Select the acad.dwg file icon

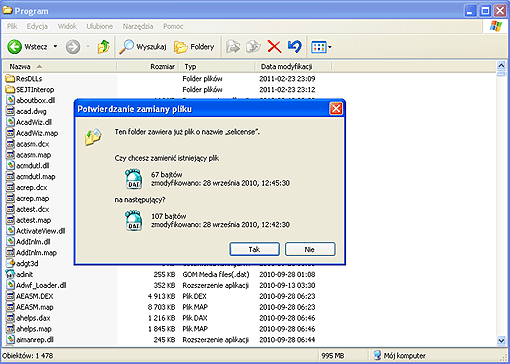[11, 111]
